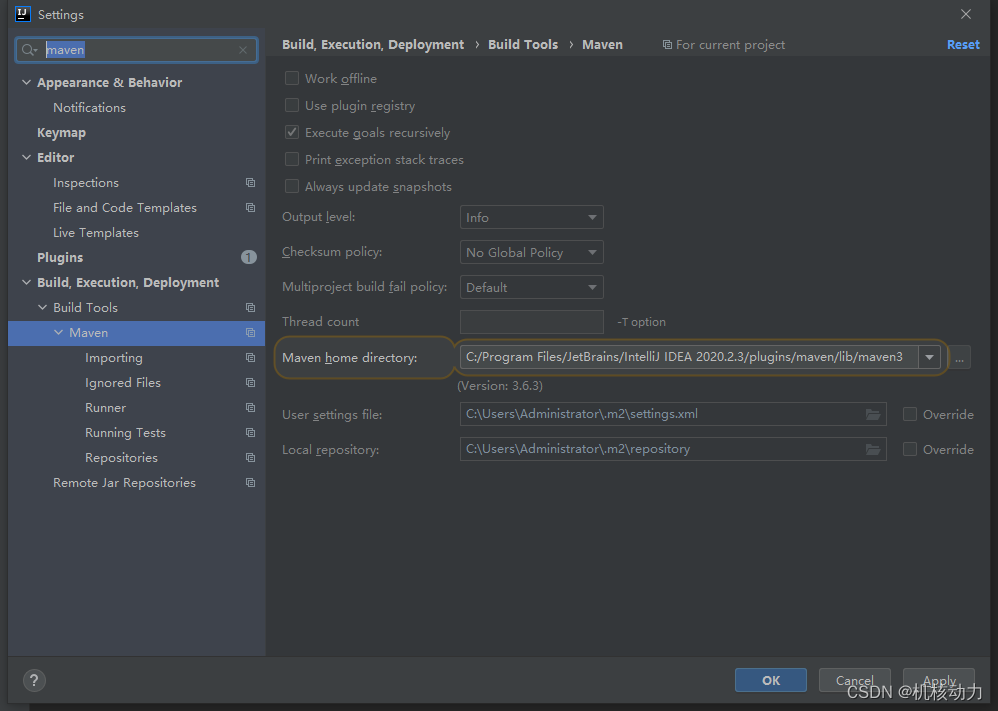Click the project-level icon beside Runner
This screenshot has height=711, width=998.
(x=250, y=407)
